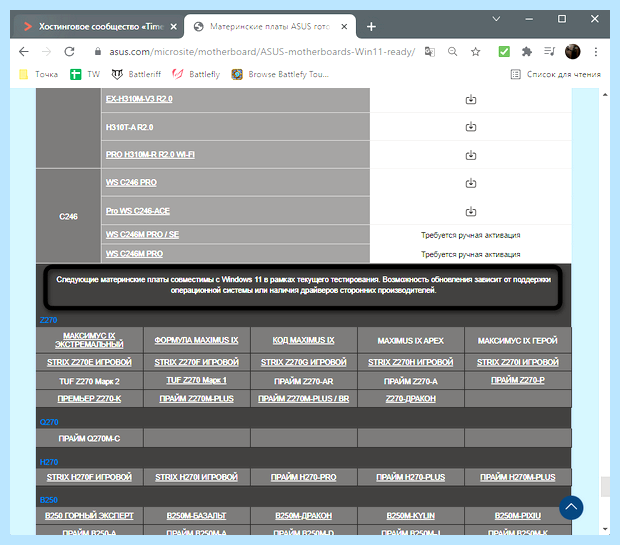Open the translate page icon

[429, 51]
